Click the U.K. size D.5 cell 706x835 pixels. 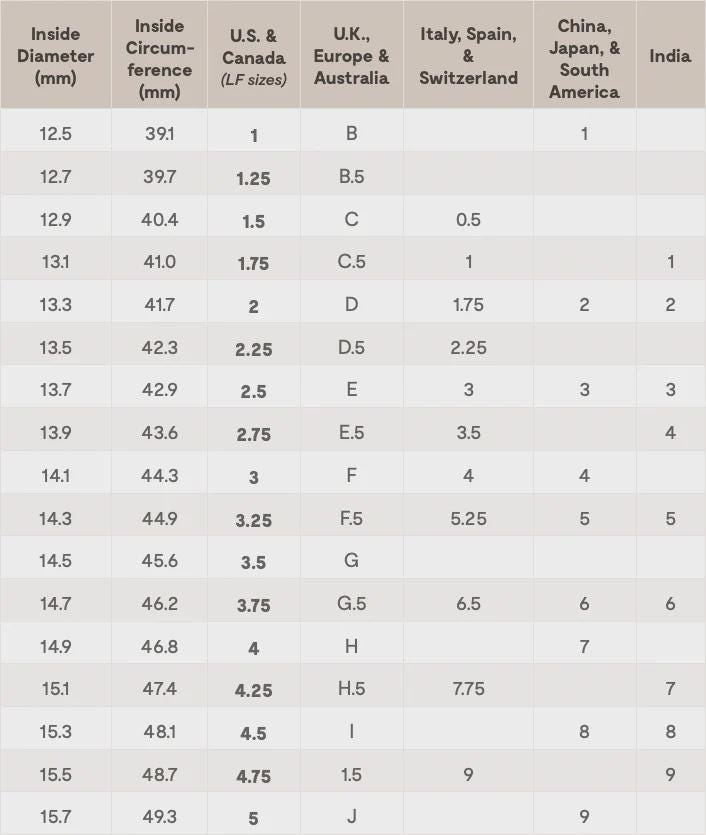coord(351,348)
